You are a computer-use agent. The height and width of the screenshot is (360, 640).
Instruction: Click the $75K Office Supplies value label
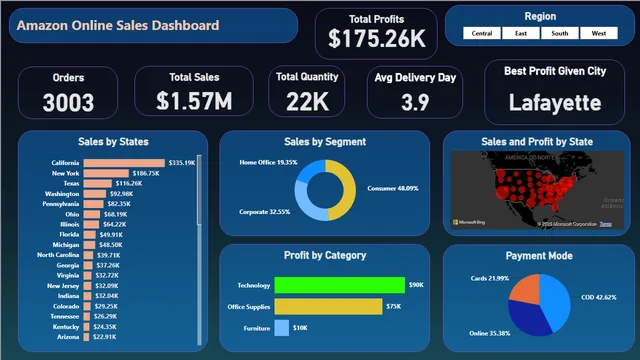tap(393, 307)
